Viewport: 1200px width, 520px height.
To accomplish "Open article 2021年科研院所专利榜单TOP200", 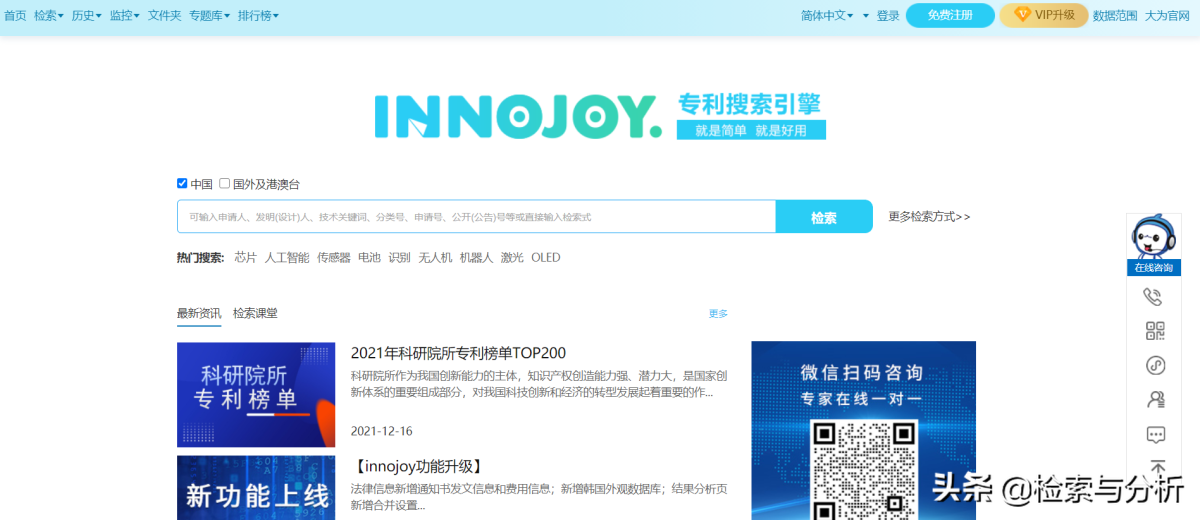I will pos(458,353).
